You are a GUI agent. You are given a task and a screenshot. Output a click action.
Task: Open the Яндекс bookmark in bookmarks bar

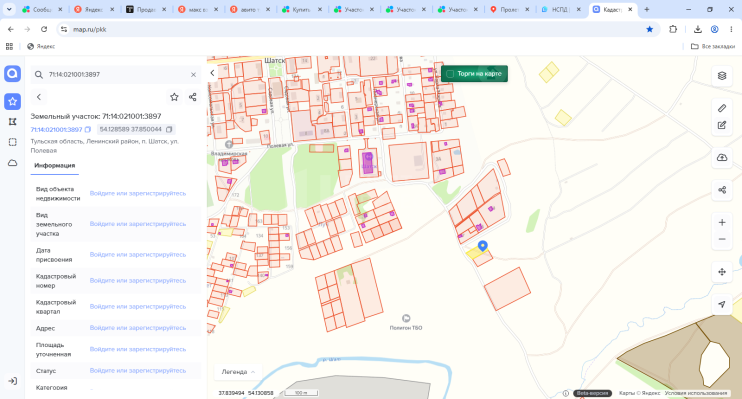(x=41, y=46)
